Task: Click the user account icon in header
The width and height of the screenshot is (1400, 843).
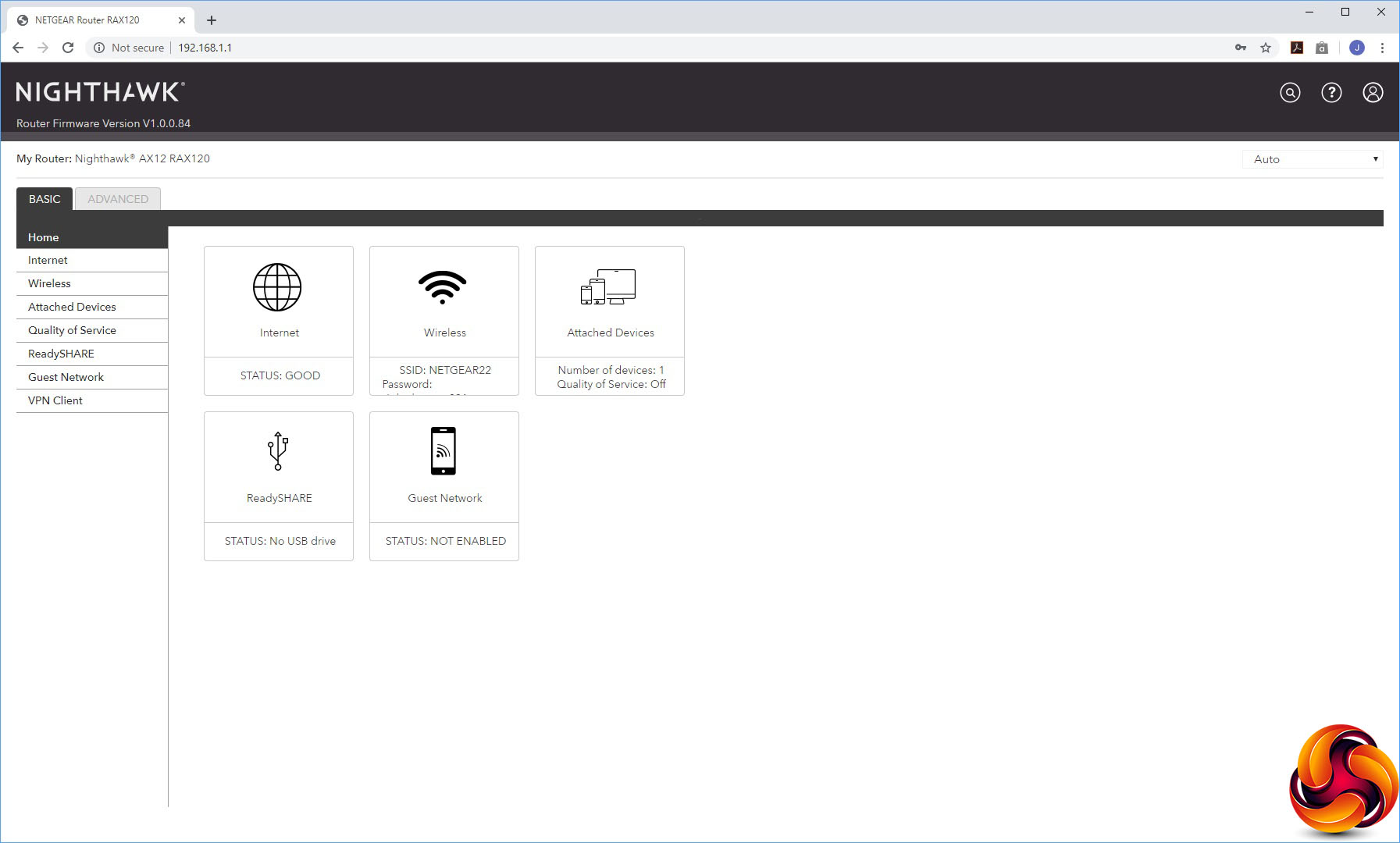Action: pyautogui.click(x=1373, y=93)
